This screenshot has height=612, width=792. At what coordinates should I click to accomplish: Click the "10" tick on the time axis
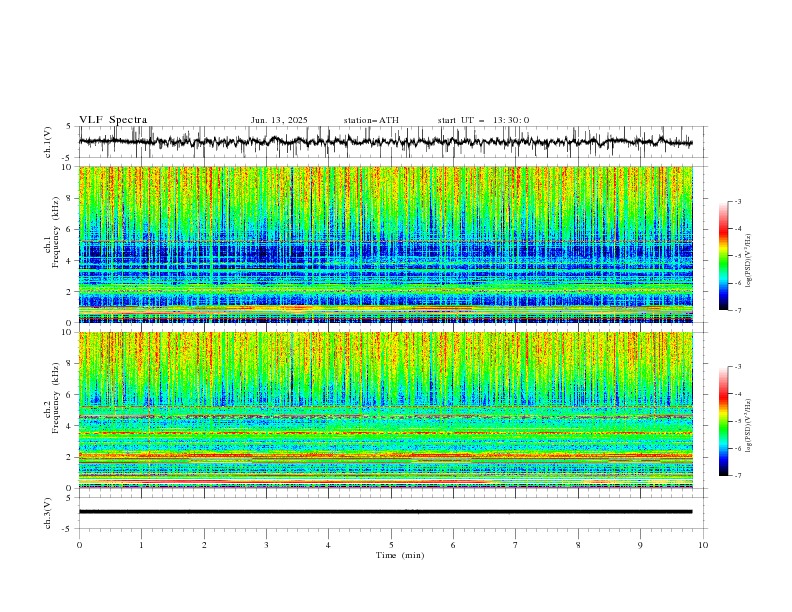703,545
